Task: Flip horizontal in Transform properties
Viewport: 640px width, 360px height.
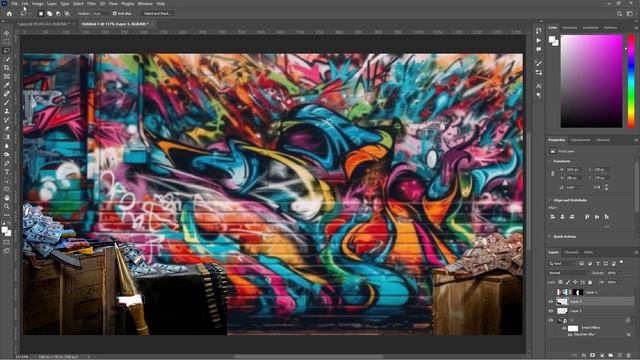Action: point(597,187)
